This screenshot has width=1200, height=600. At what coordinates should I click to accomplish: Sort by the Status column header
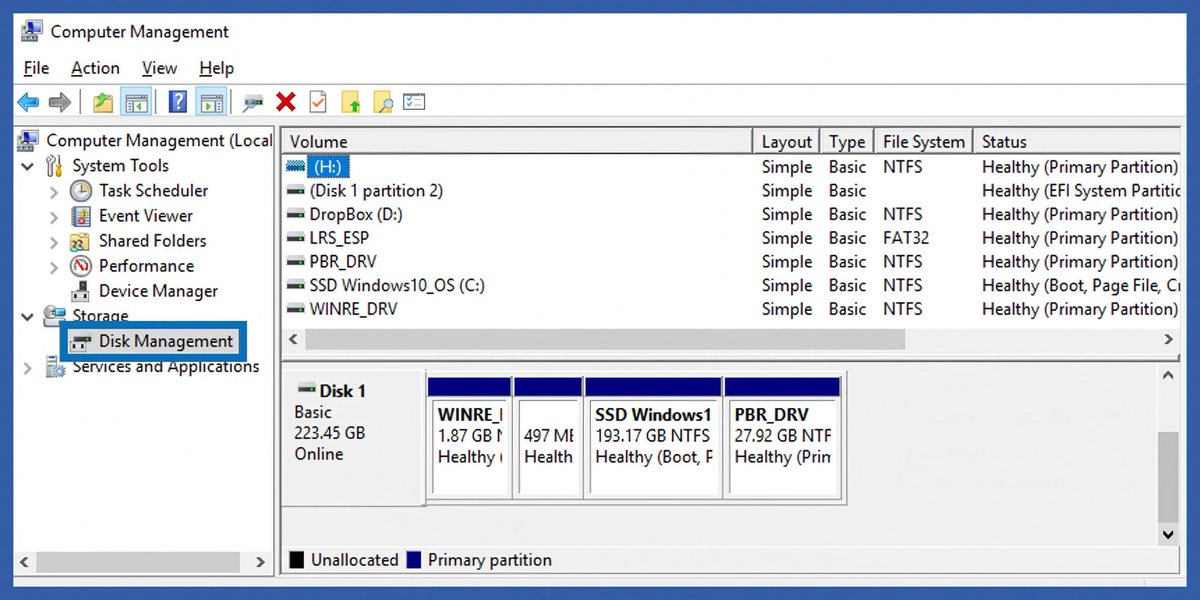pos(1077,141)
